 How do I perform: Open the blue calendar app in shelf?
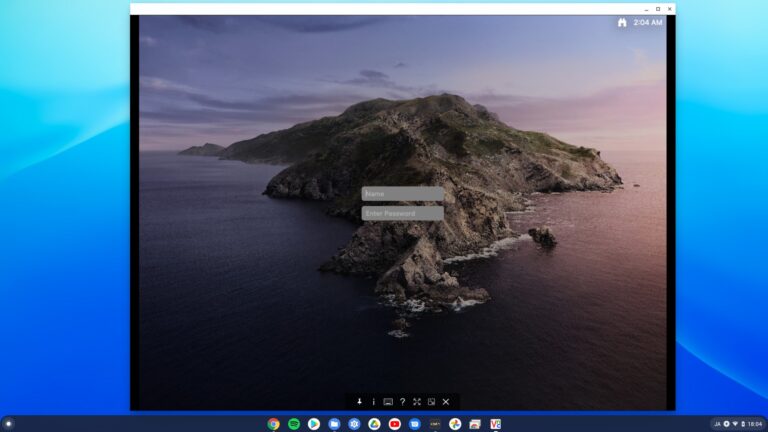(x=414, y=424)
